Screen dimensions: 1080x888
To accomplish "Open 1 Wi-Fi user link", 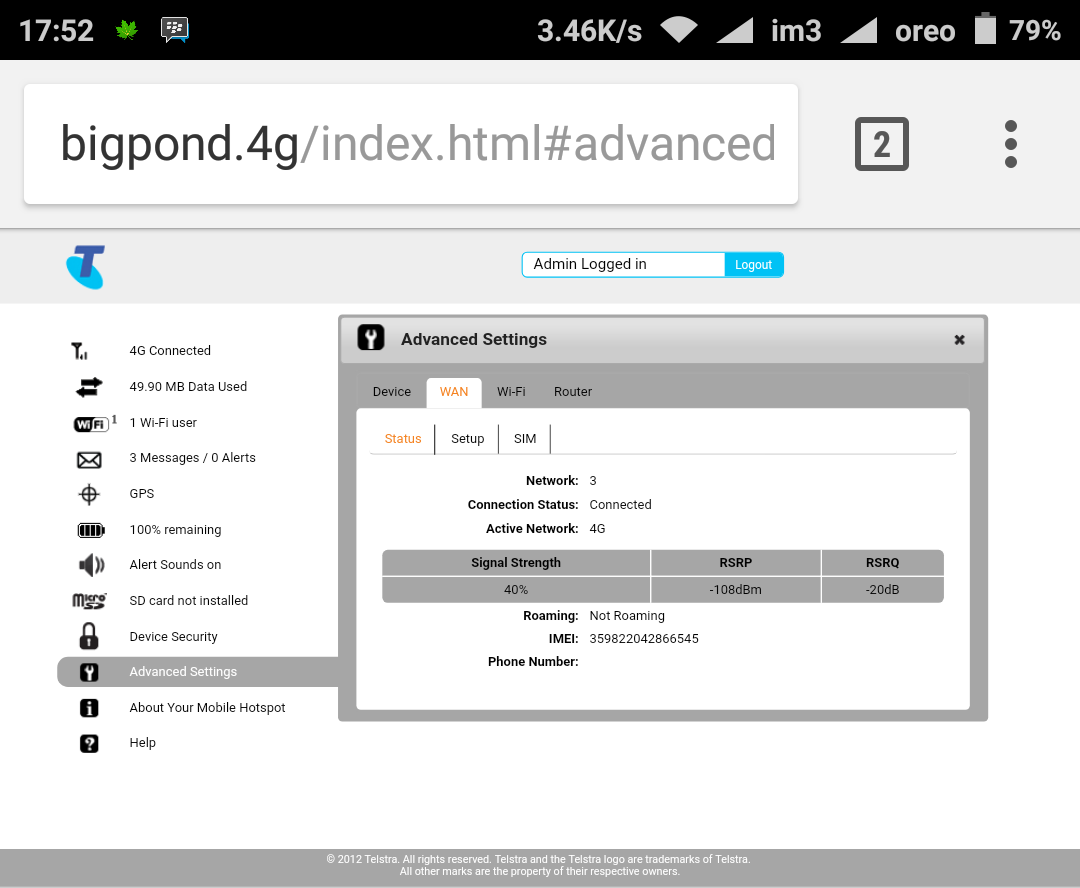I will (x=163, y=423).
